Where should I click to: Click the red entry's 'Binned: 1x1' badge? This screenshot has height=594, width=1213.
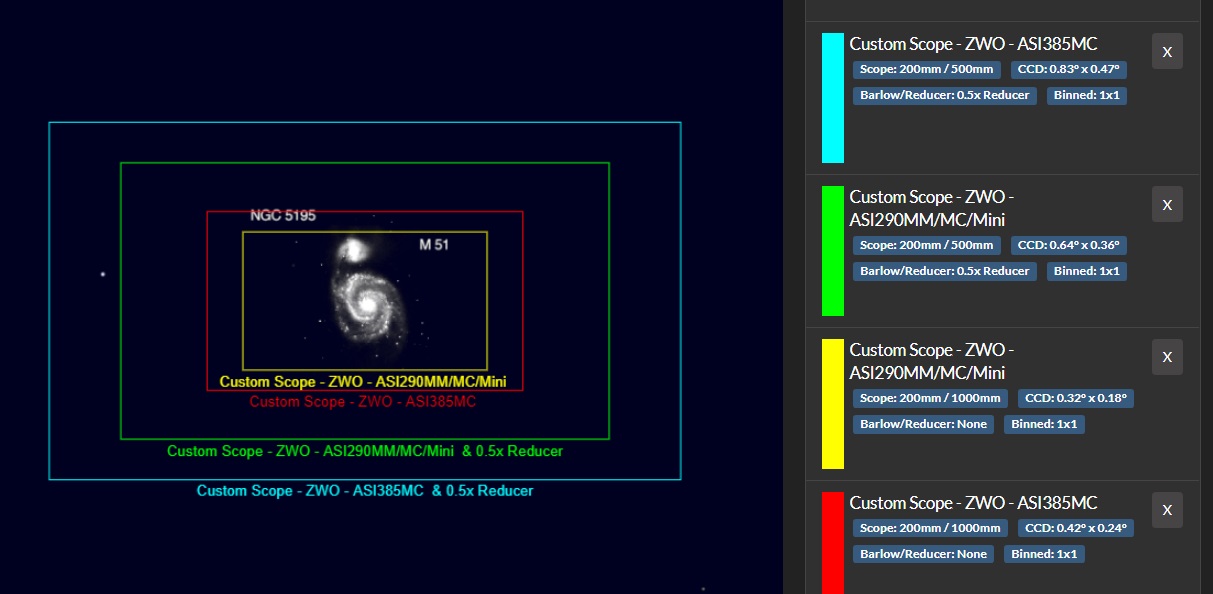point(1045,554)
